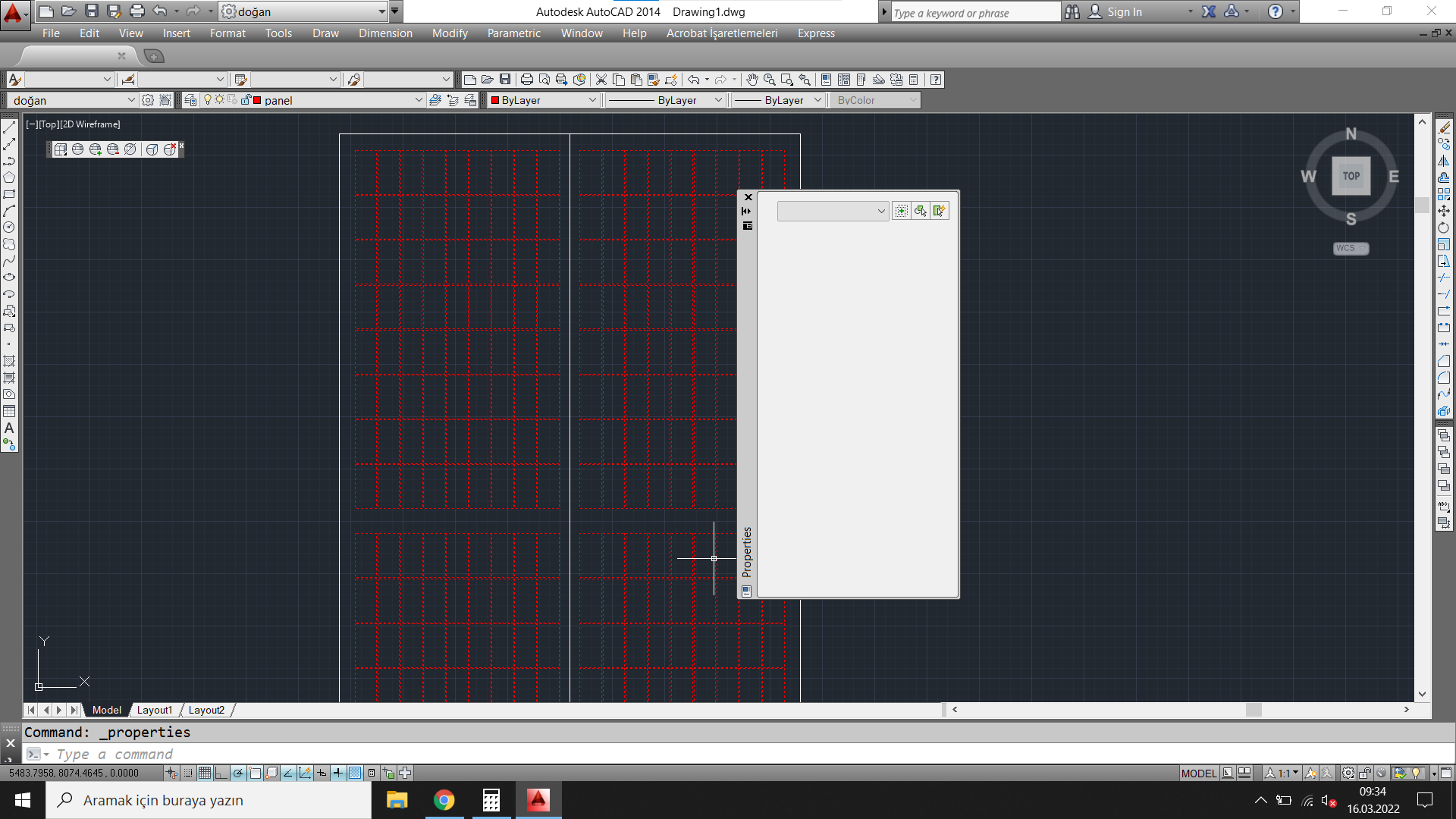
Task: Open the Dimension menu
Action: [x=385, y=33]
